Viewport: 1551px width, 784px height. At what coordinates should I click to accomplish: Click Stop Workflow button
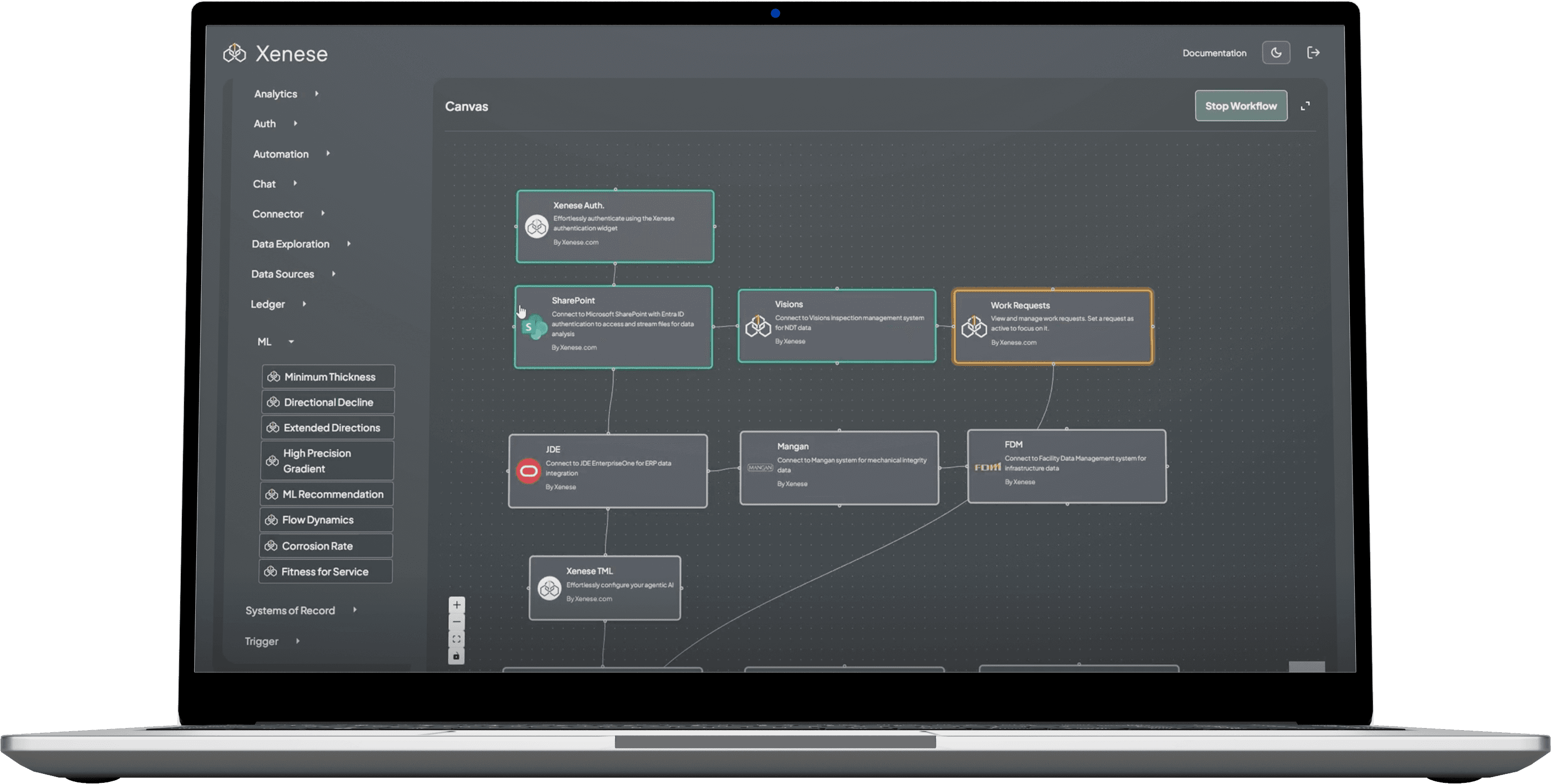tap(1240, 106)
